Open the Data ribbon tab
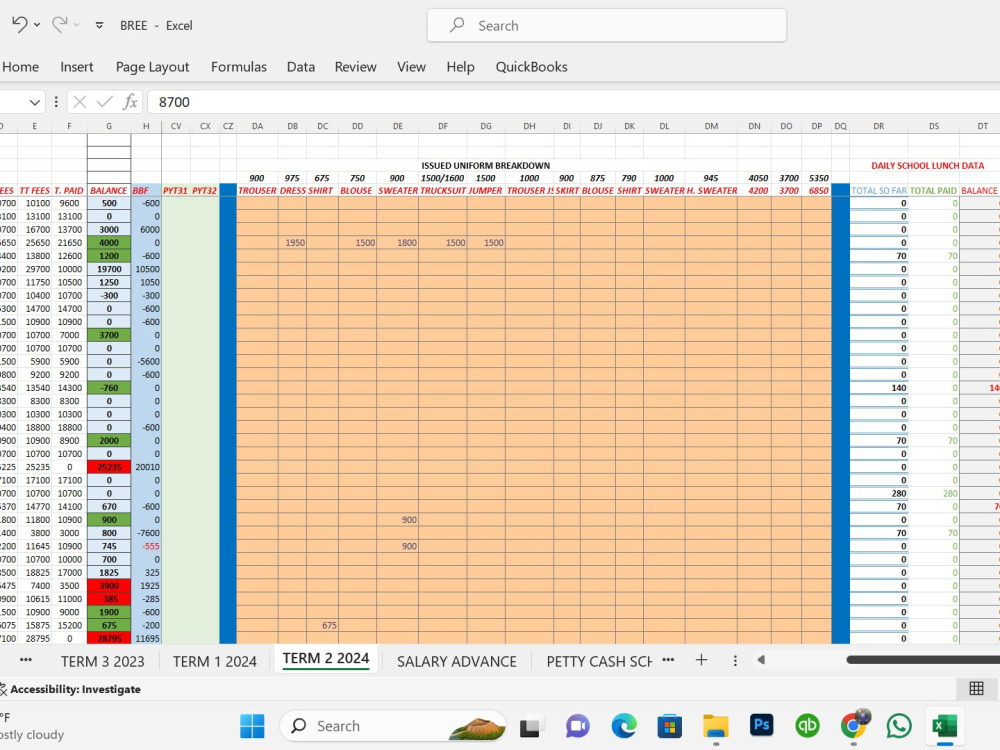 click(x=300, y=67)
